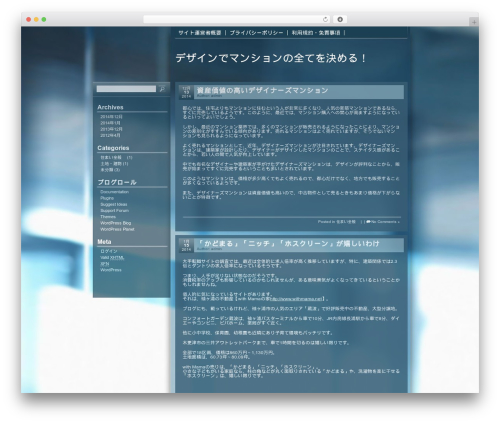Open the Support Forum link
500x423 pixels.
coord(114,211)
